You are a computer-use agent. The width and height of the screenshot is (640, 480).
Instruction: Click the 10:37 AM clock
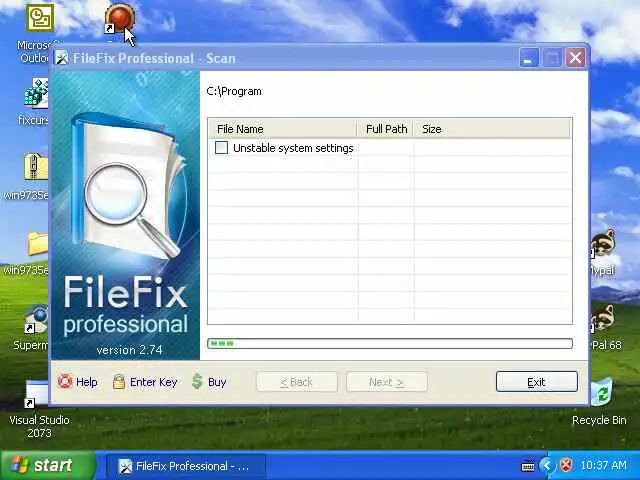coord(603,465)
